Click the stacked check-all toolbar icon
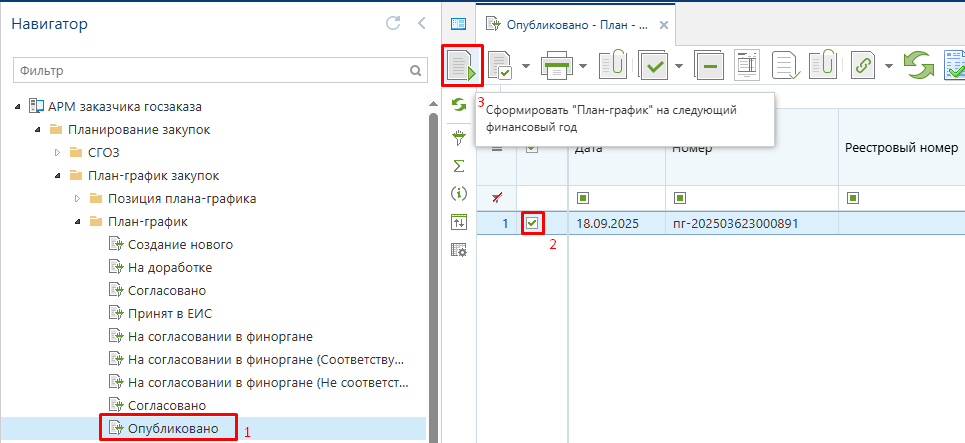Viewport: 965px width, 443px height. tap(654, 66)
